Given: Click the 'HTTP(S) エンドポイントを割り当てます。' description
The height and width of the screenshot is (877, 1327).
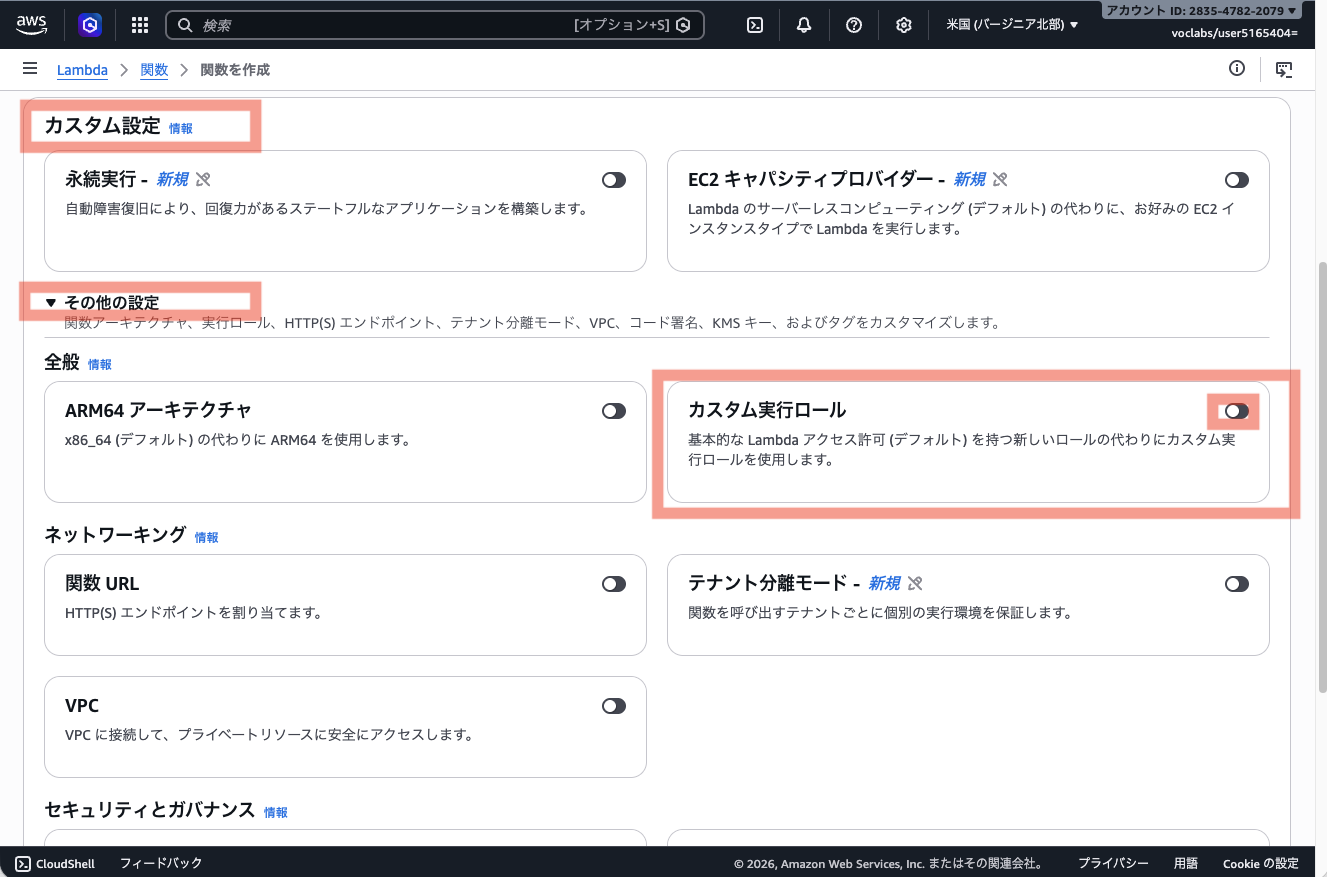Looking at the screenshot, I should [x=193, y=613].
